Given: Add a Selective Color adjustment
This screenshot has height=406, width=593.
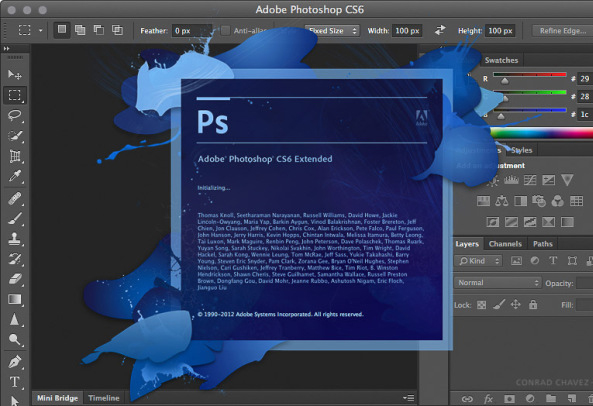Looking at the screenshot, I should tap(548, 222).
